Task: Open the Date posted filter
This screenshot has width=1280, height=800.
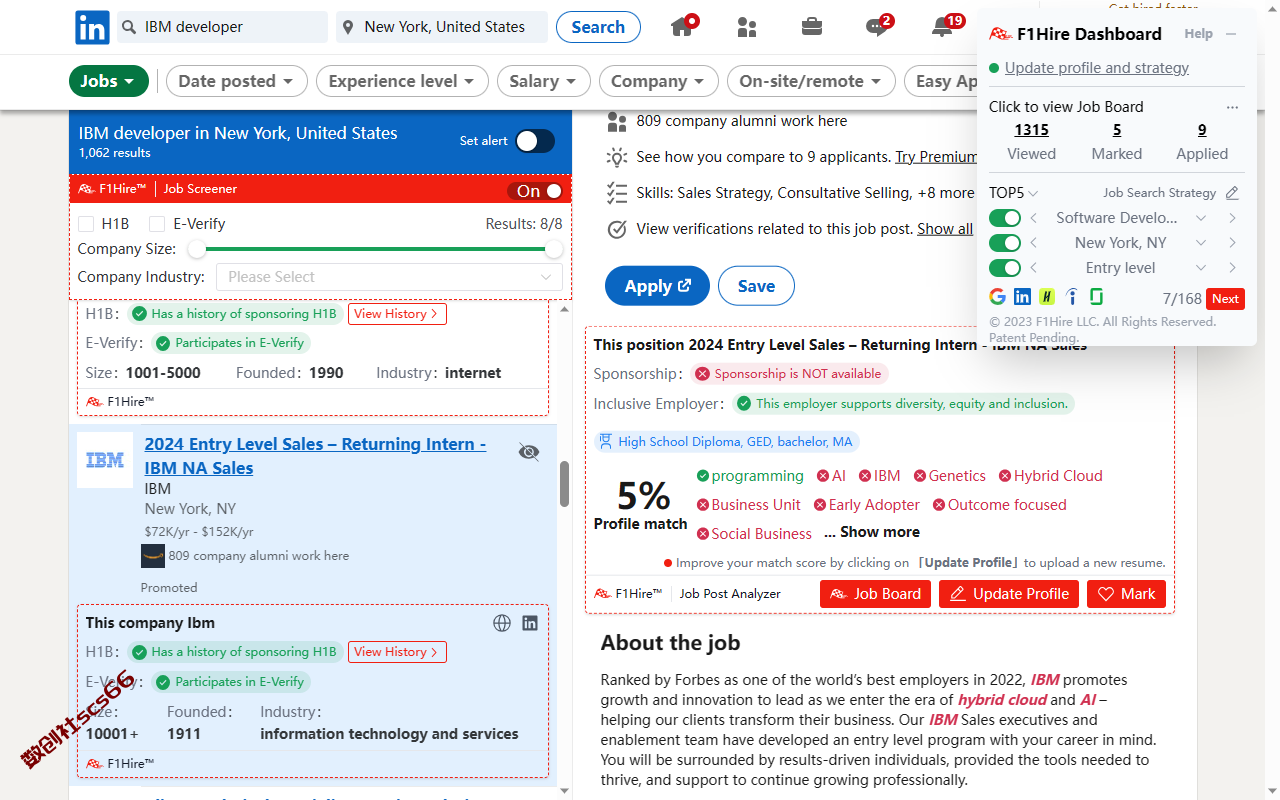Action: (x=236, y=81)
